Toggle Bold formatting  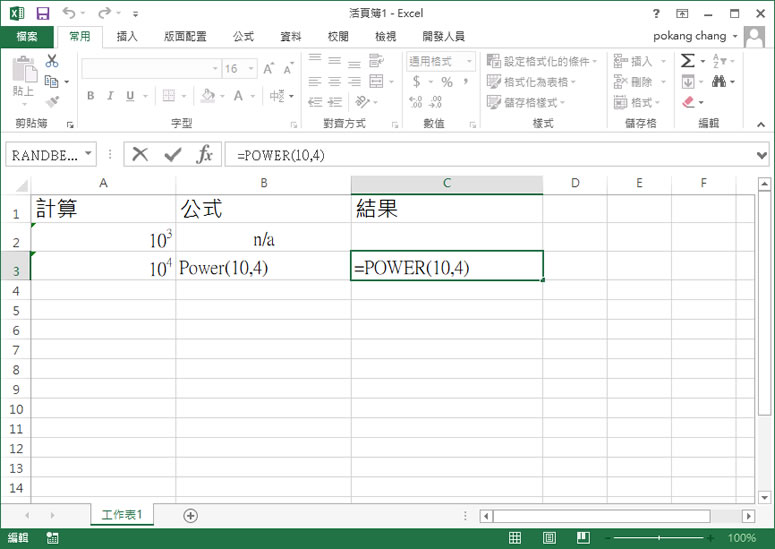pyautogui.click(x=90, y=95)
